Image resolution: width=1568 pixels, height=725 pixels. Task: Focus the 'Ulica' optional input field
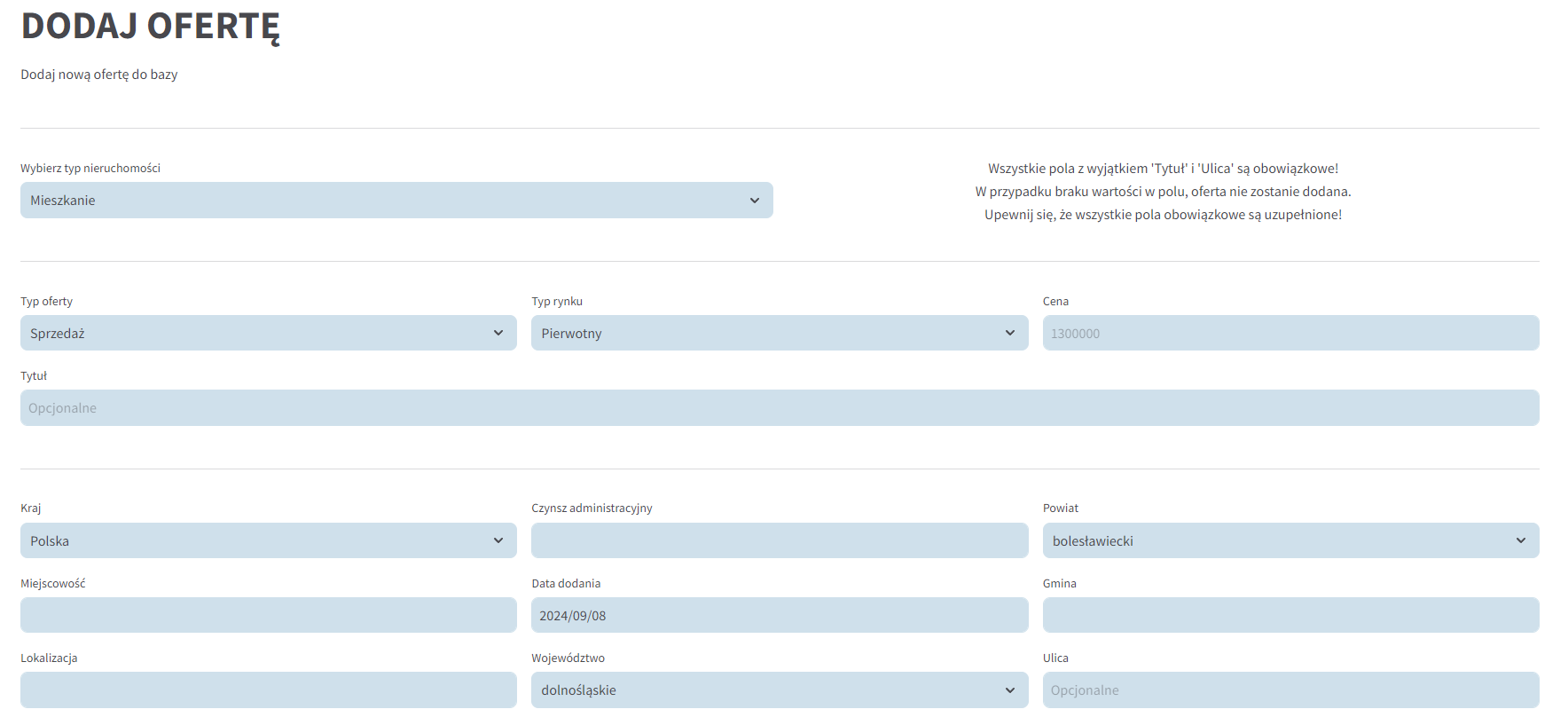(x=1291, y=690)
